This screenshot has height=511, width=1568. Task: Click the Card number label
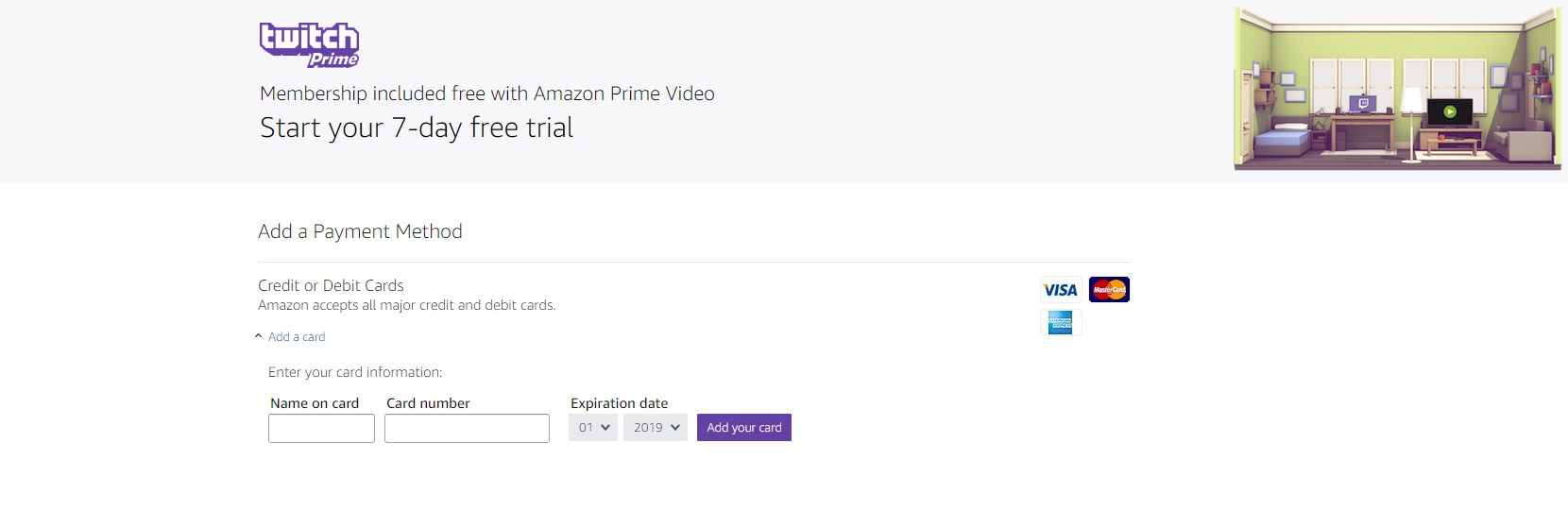428,403
